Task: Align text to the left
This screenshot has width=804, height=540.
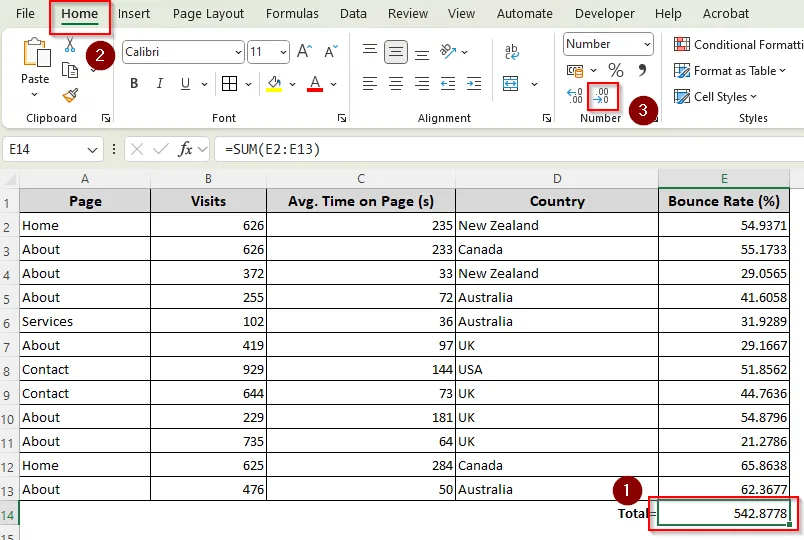Action: (370, 83)
